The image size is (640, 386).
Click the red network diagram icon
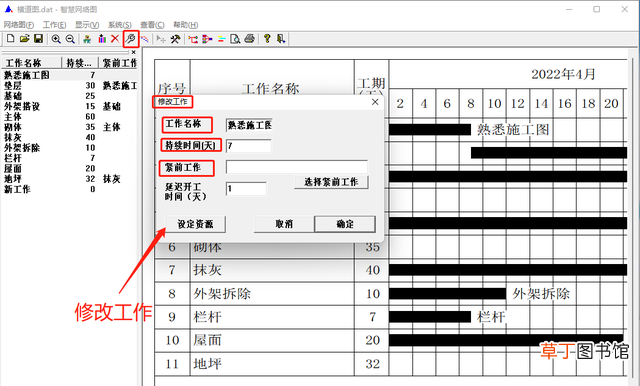(x=193, y=39)
